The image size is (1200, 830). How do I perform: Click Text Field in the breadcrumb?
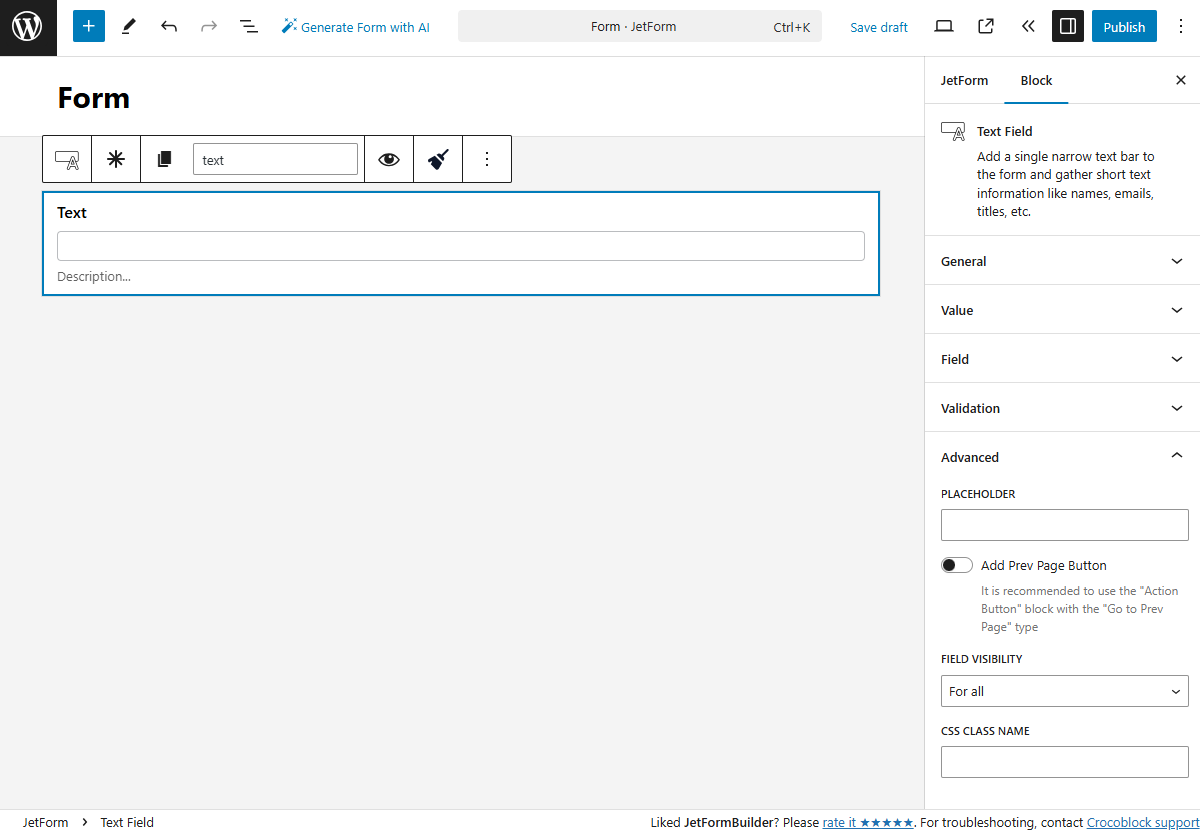127,822
